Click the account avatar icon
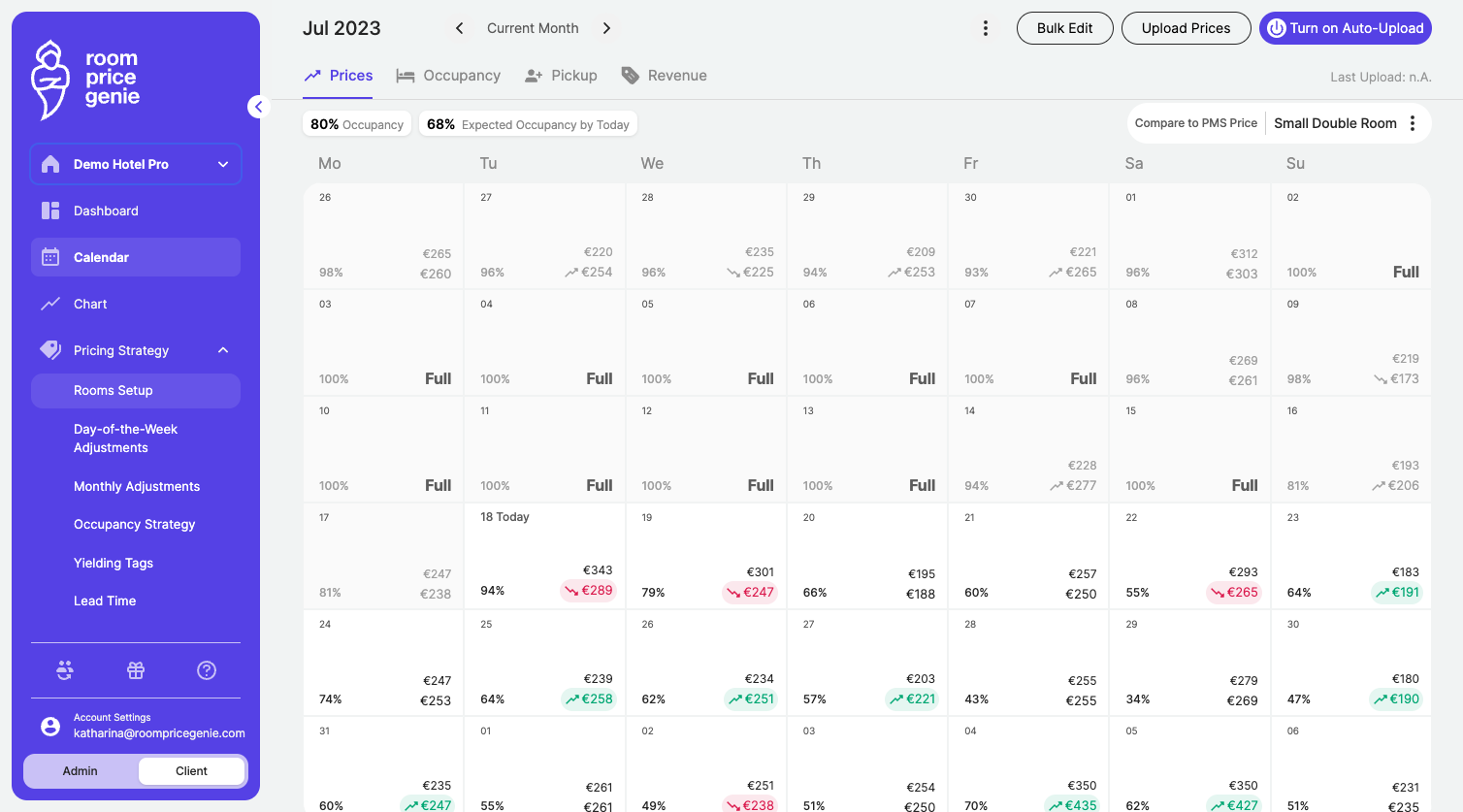This screenshot has width=1463, height=812. (50, 726)
